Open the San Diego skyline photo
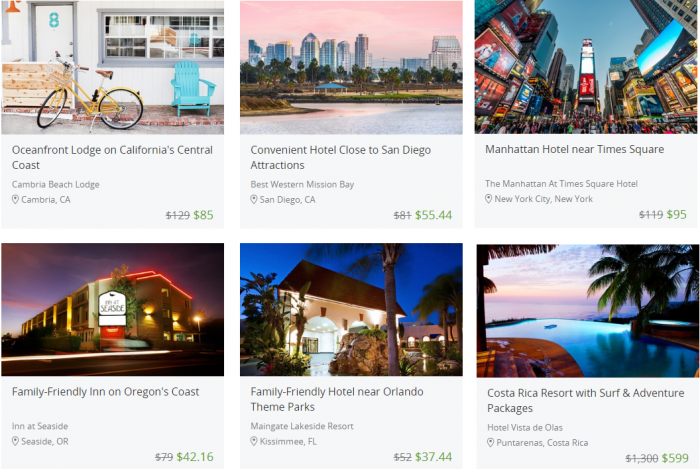 [x=351, y=67]
